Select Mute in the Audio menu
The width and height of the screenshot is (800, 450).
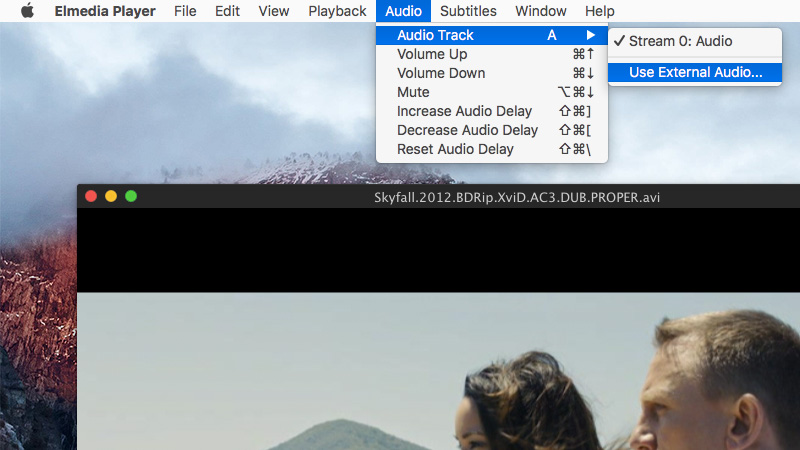pos(492,92)
